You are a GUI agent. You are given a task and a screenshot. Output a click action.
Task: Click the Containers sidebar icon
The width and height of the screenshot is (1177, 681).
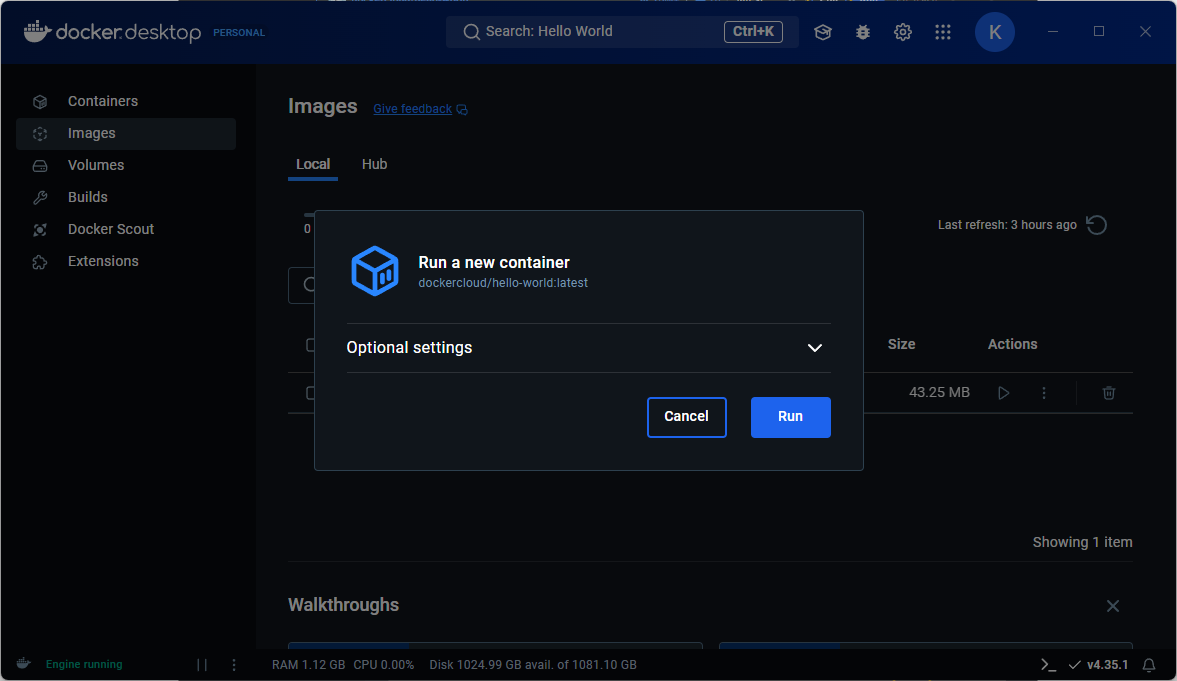[x=40, y=101]
